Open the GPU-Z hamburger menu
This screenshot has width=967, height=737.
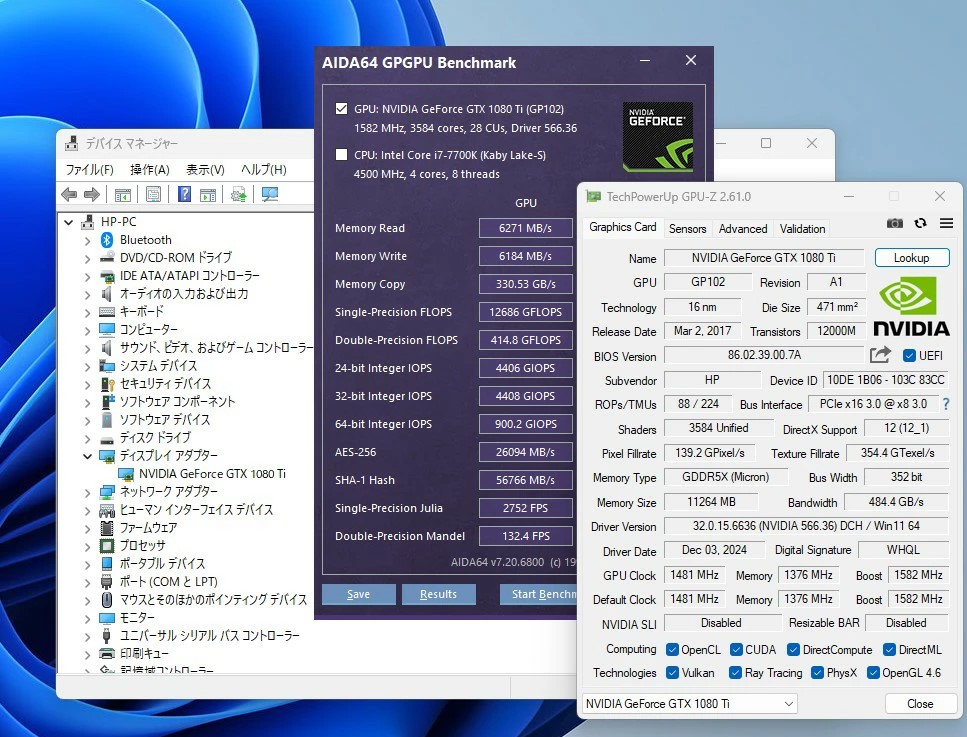tap(946, 223)
